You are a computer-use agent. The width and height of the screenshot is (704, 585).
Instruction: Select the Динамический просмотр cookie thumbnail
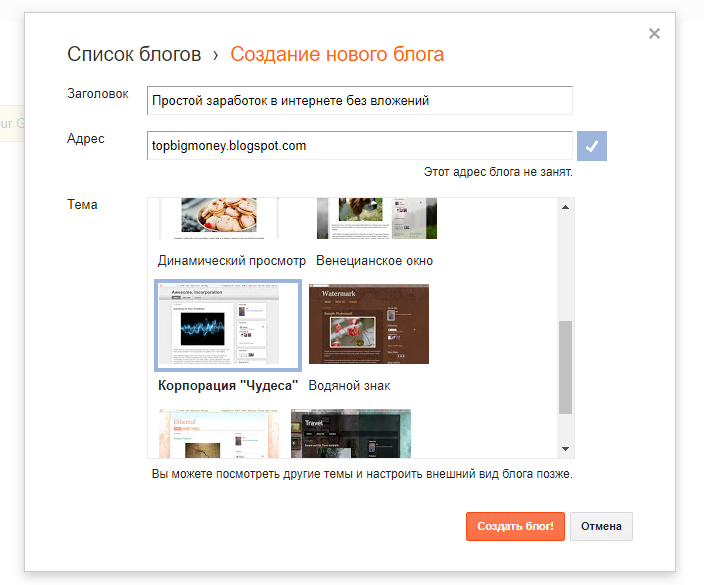218,218
